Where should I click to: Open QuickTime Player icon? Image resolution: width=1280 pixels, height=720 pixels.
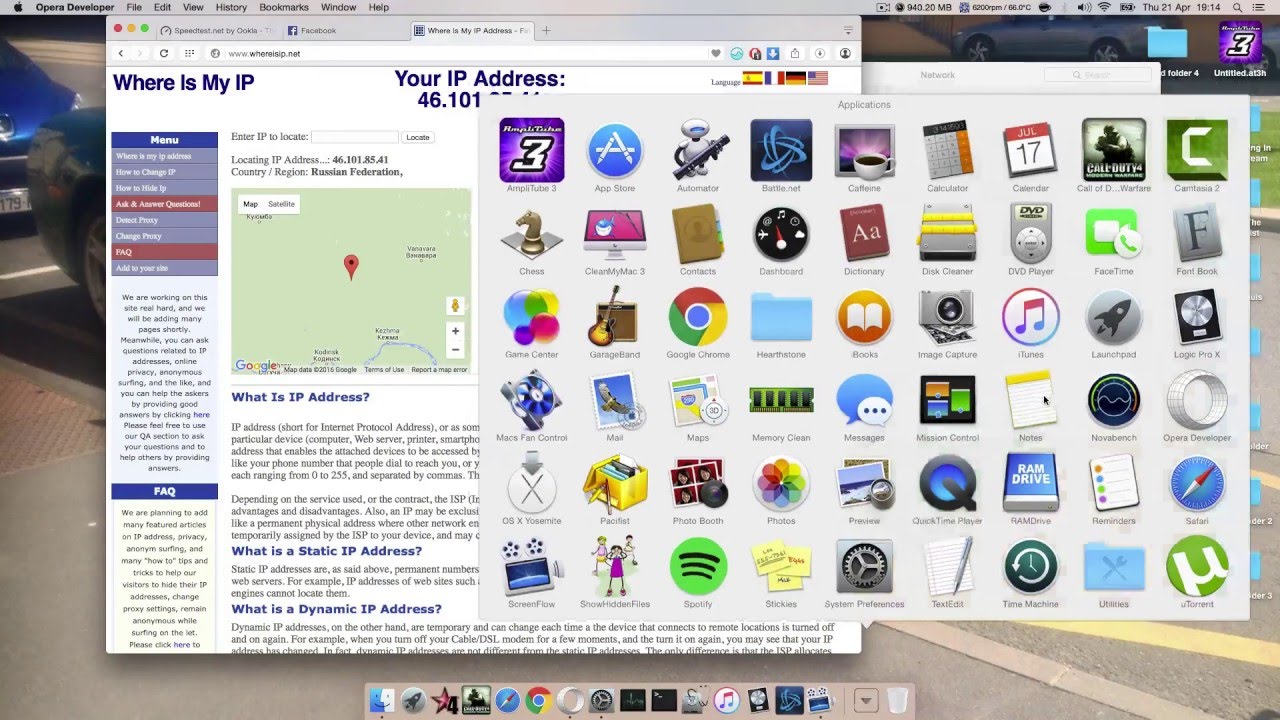[x=947, y=482]
